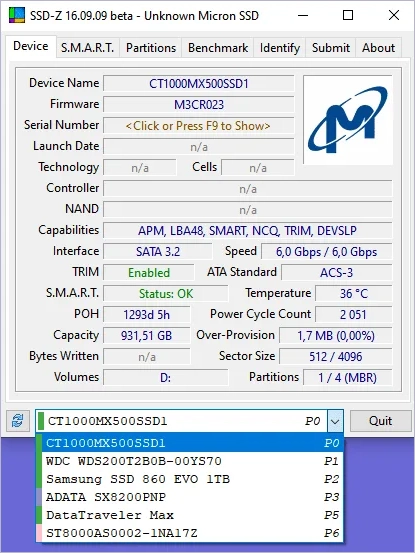
Task: Click the Cells n/a field
Action: (x=258, y=168)
